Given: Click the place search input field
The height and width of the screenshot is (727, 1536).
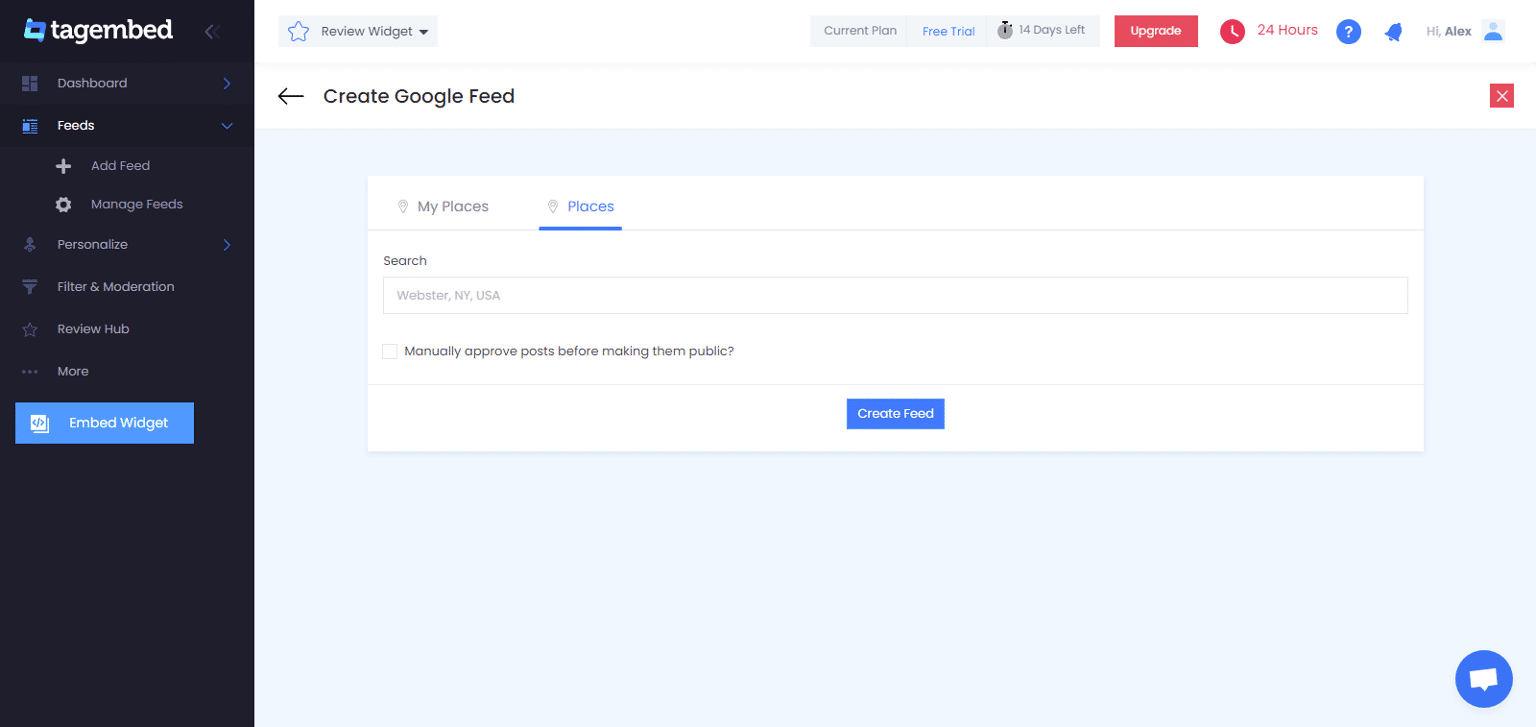Looking at the screenshot, I should [x=895, y=295].
